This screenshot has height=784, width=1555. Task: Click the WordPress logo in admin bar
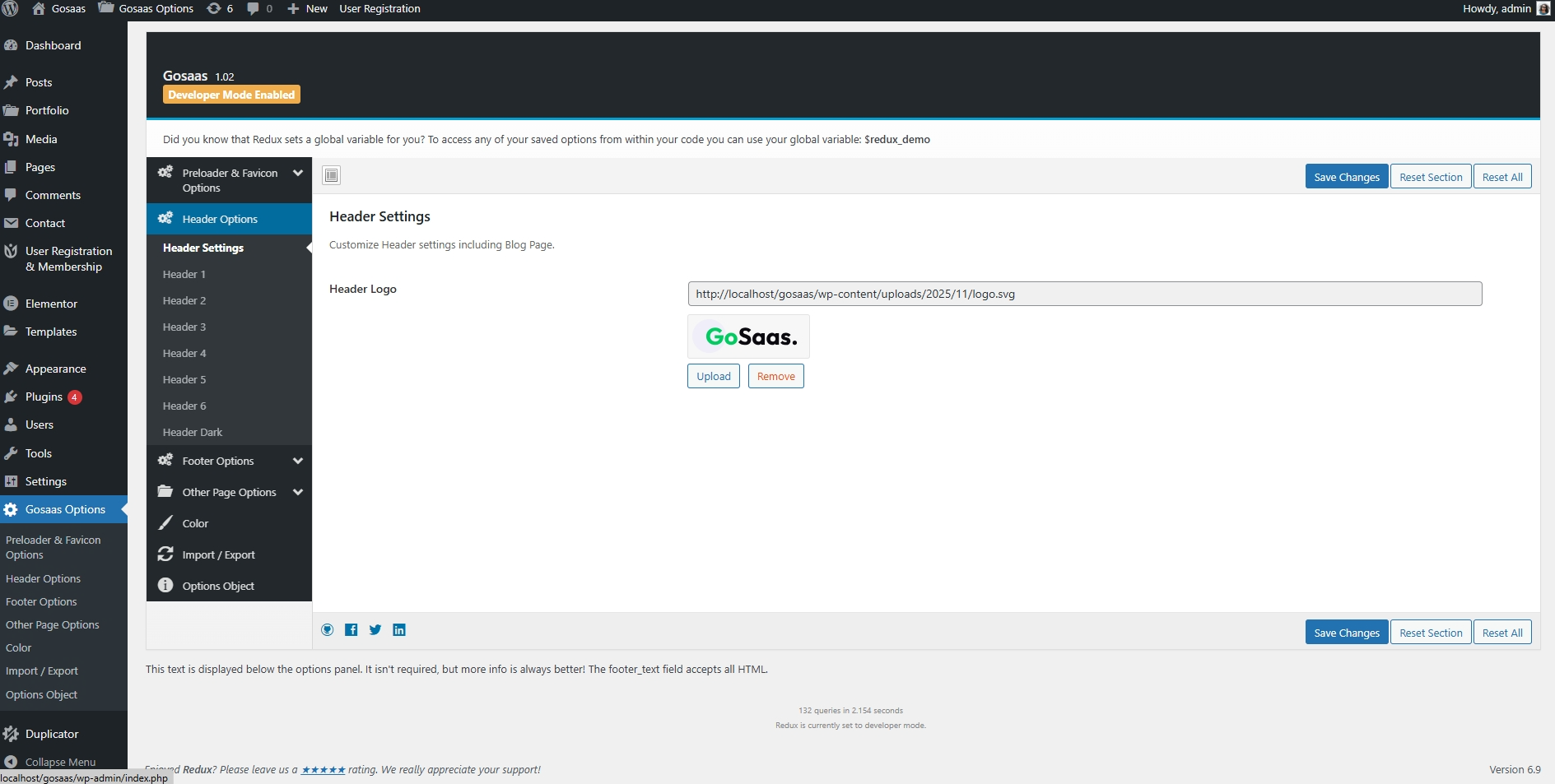coord(11,9)
